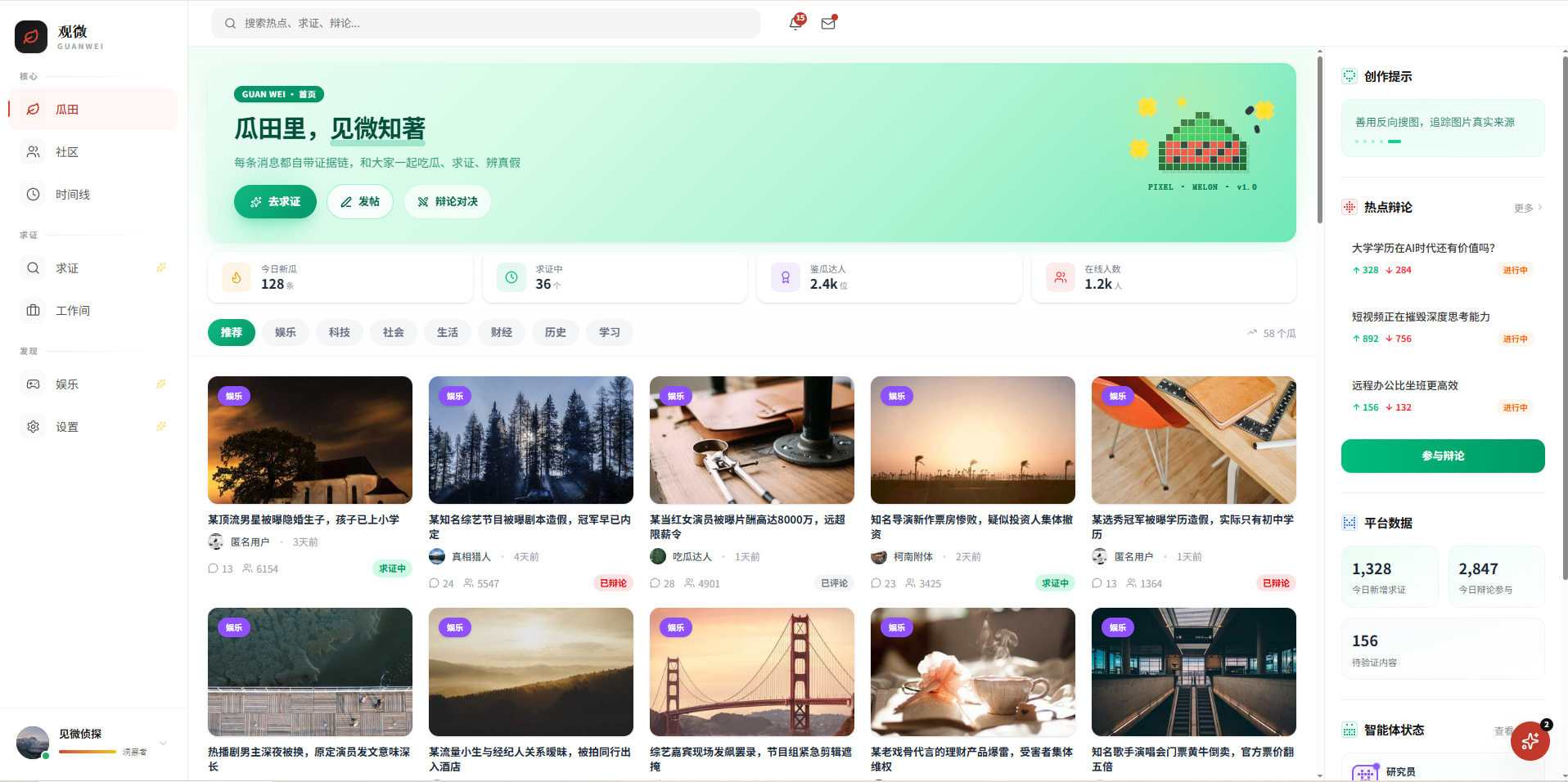The image size is (1568, 782).
Task: Click 真相猎人 author avatar
Action: tap(437, 556)
